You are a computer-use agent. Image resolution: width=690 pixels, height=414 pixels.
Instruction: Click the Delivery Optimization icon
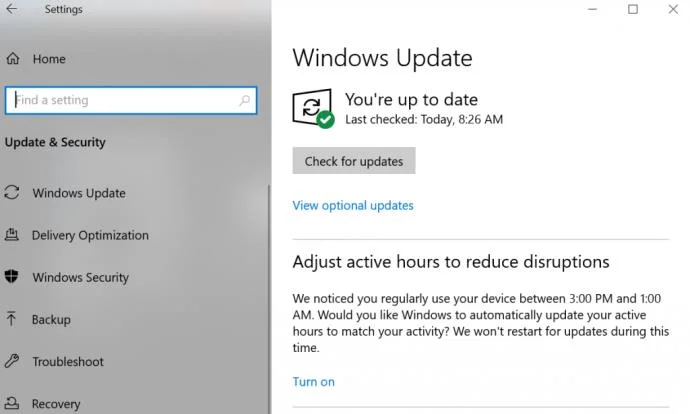click(11, 235)
